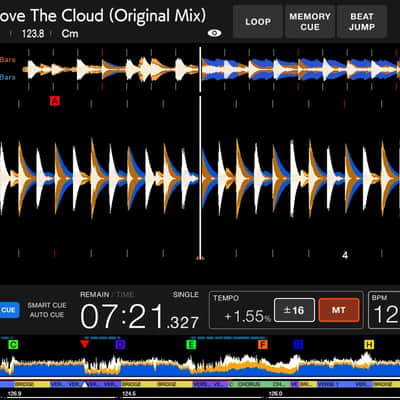Select green hot cue E on overview
This screenshot has width=400, height=400.
tap(191, 344)
